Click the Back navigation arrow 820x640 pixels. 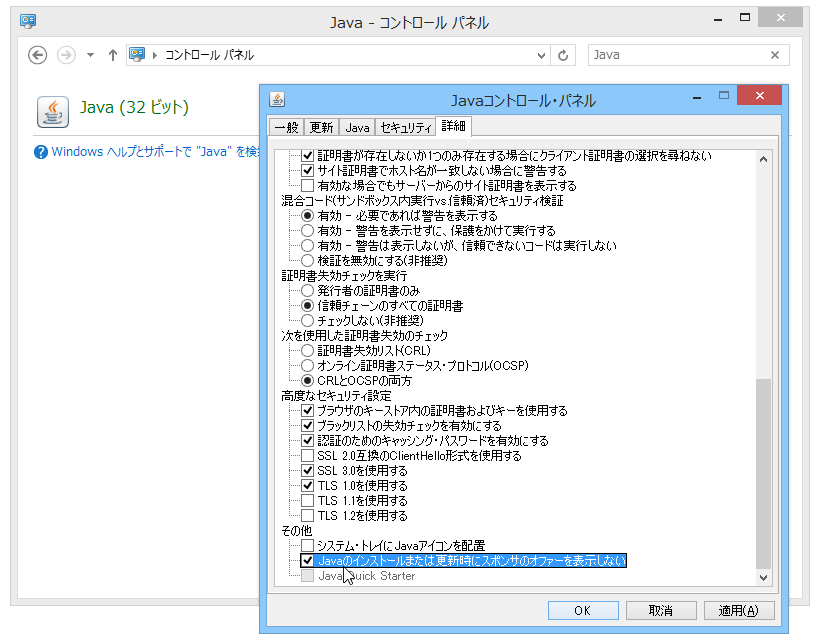click(x=37, y=55)
